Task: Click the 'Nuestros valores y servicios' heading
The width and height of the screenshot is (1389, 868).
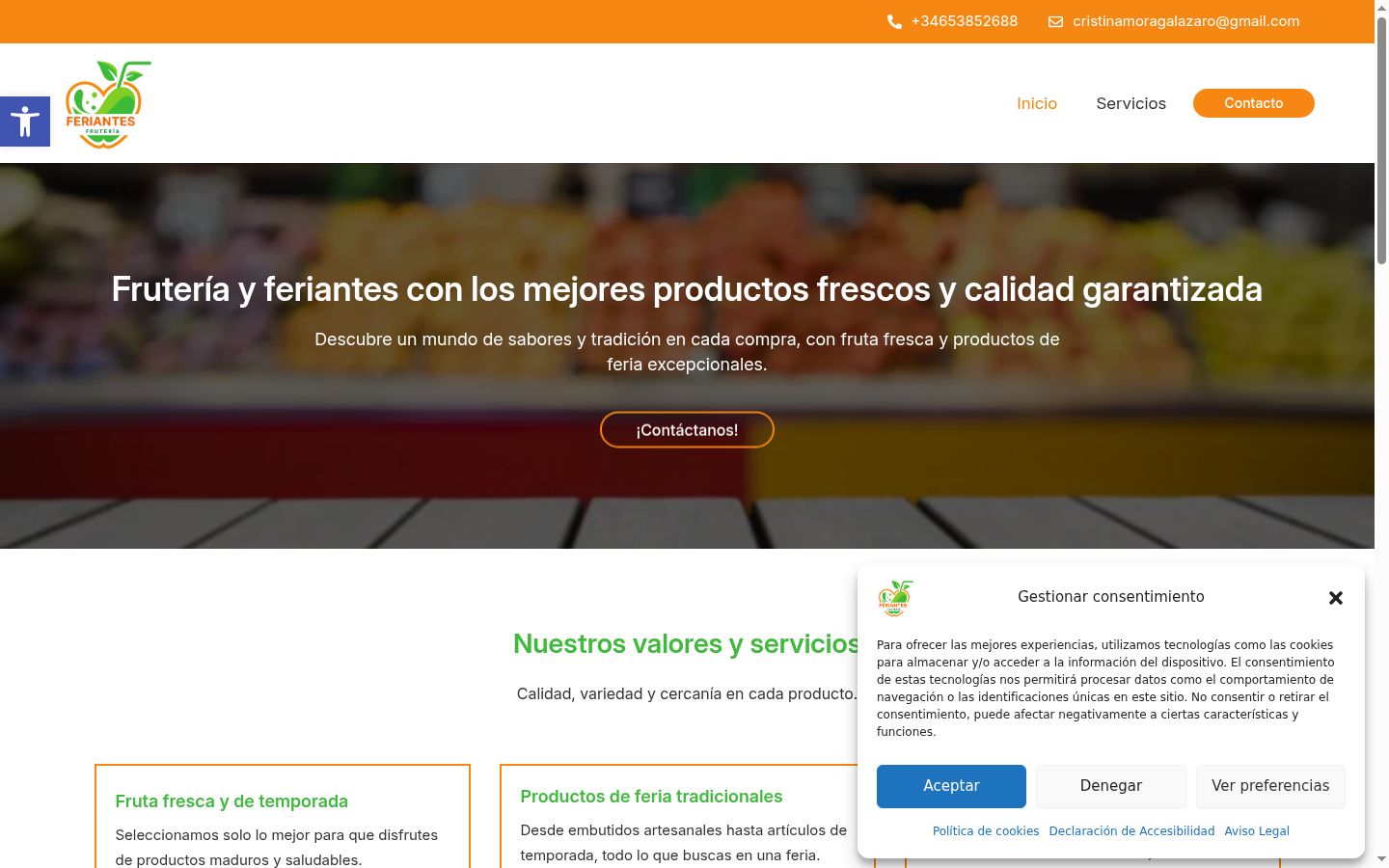Action: (687, 644)
